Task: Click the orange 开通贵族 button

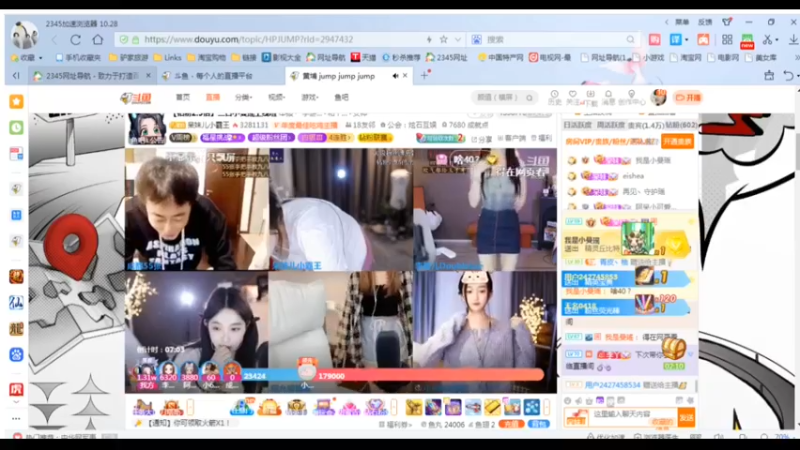Action: tap(678, 141)
